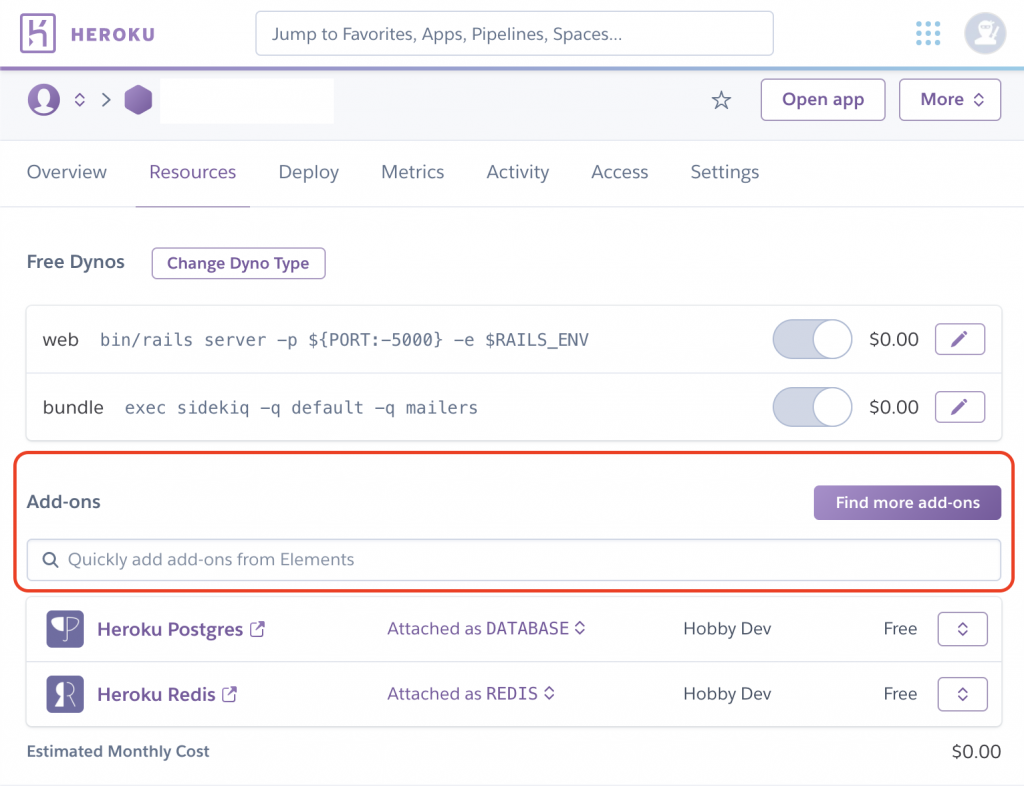Favorite the app with the star icon
The width and height of the screenshot is (1024, 786).
point(721,100)
